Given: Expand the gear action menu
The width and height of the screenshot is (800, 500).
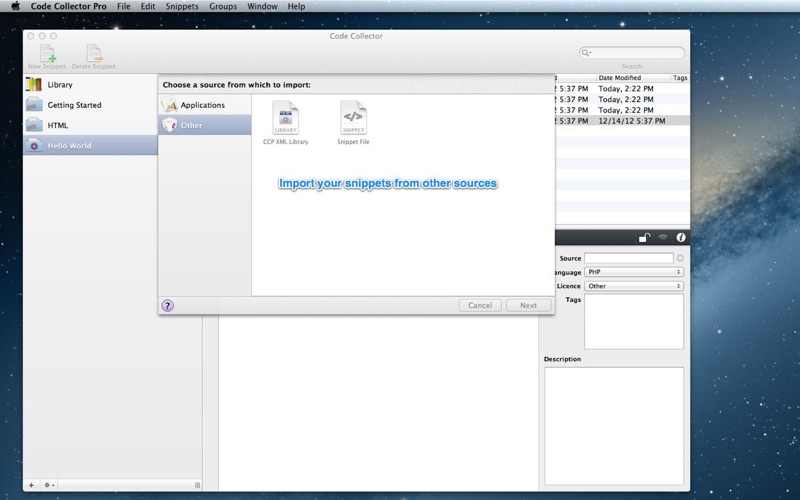Looking at the screenshot, I should 49,485.
